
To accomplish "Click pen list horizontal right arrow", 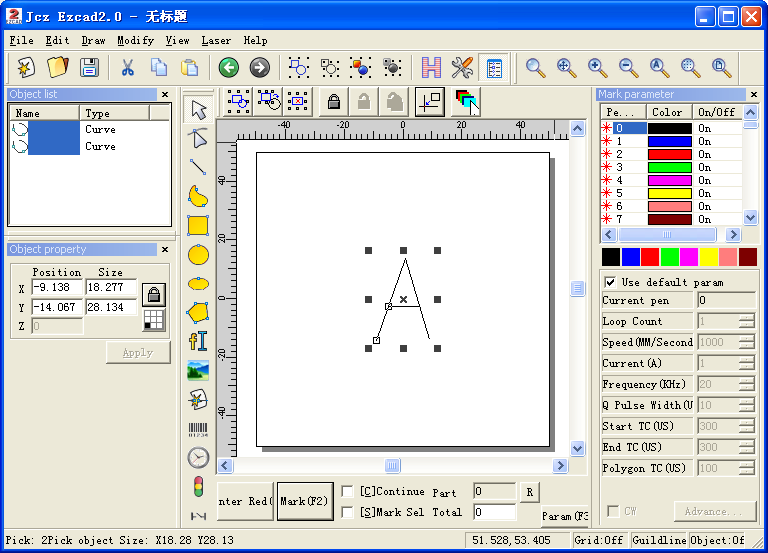I will tap(733, 235).
